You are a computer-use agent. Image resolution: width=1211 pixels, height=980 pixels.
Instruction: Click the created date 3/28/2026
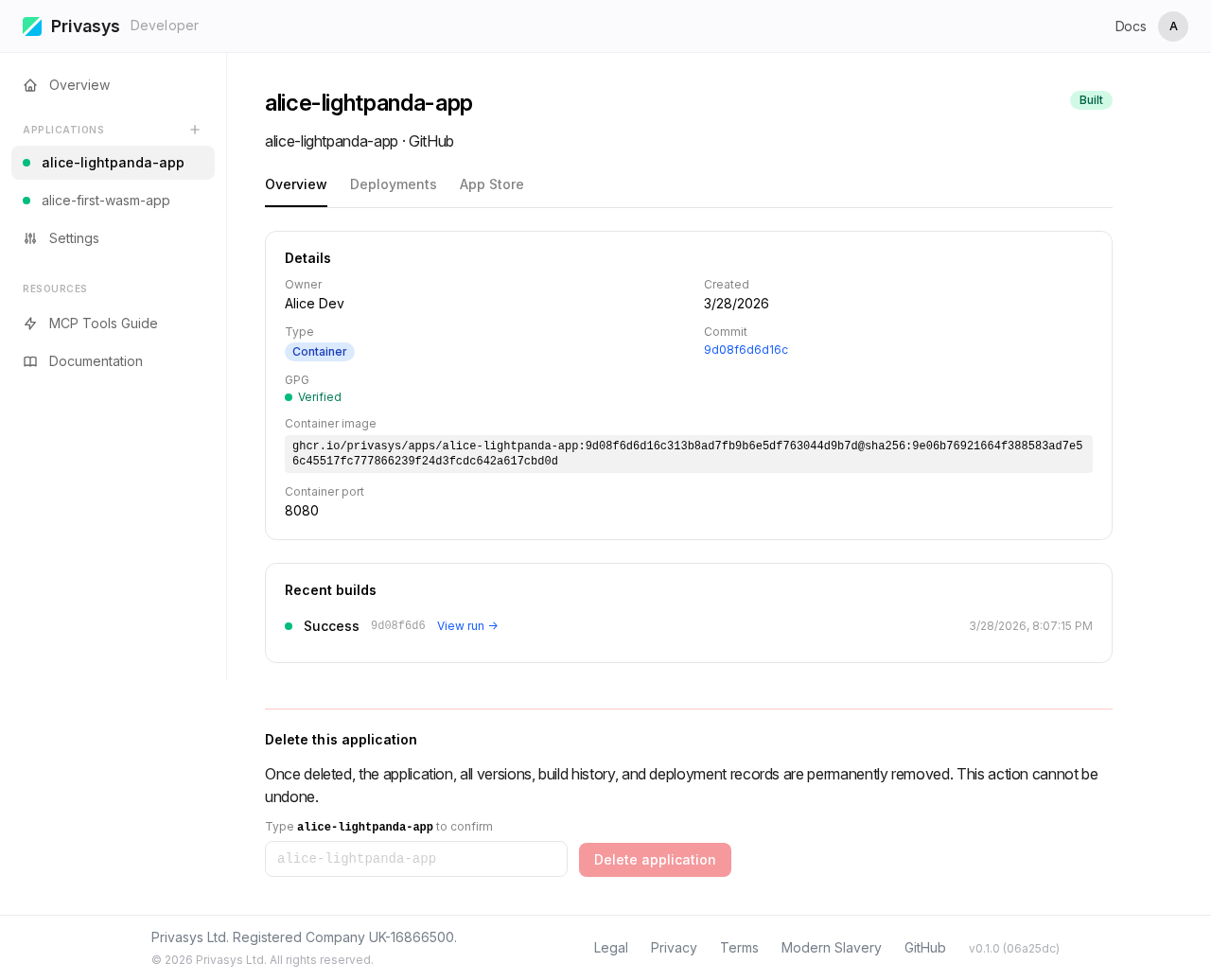736,304
